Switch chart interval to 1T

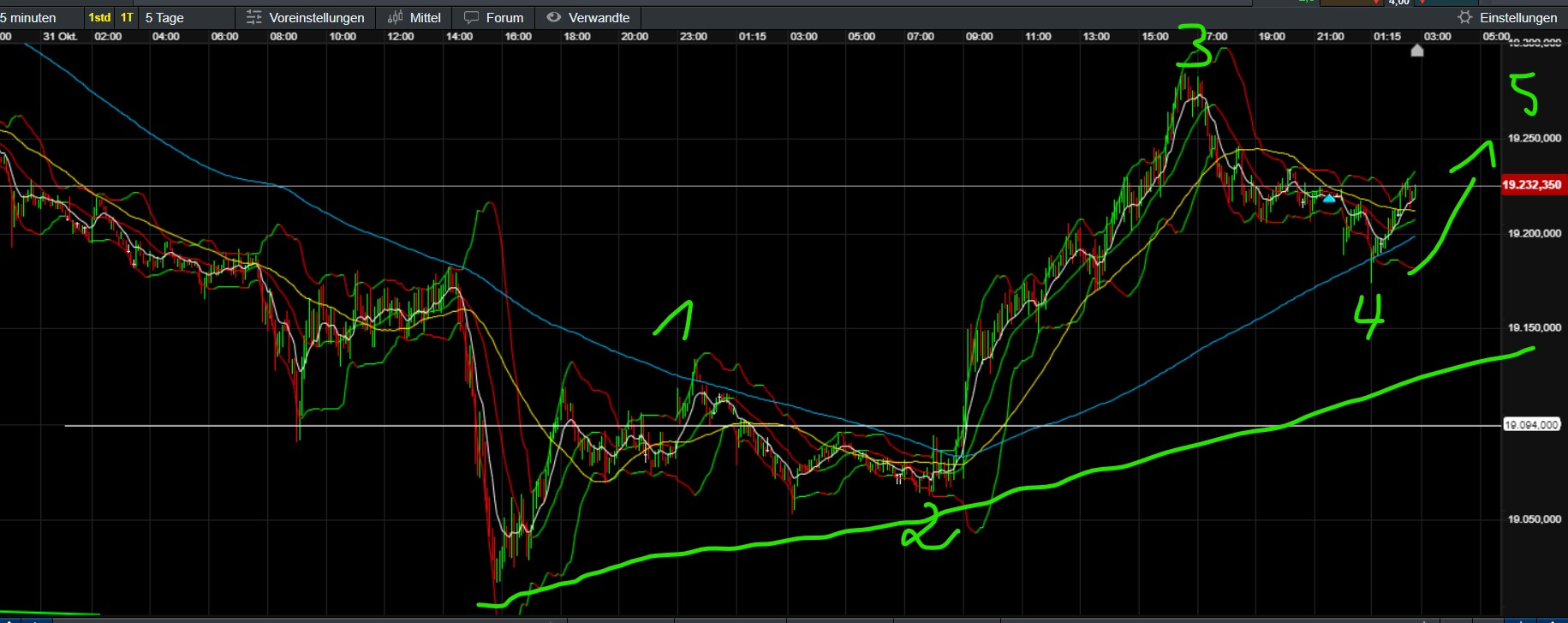127,17
